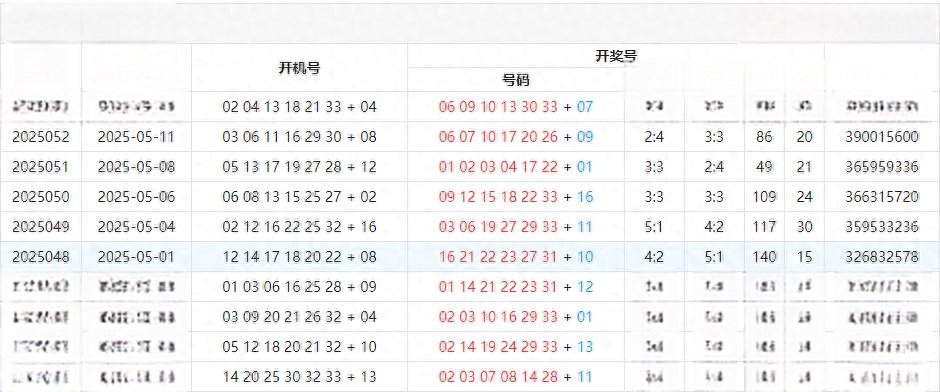Select issue number 2025050
Screen dimensions: 940x392
(41, 197)
